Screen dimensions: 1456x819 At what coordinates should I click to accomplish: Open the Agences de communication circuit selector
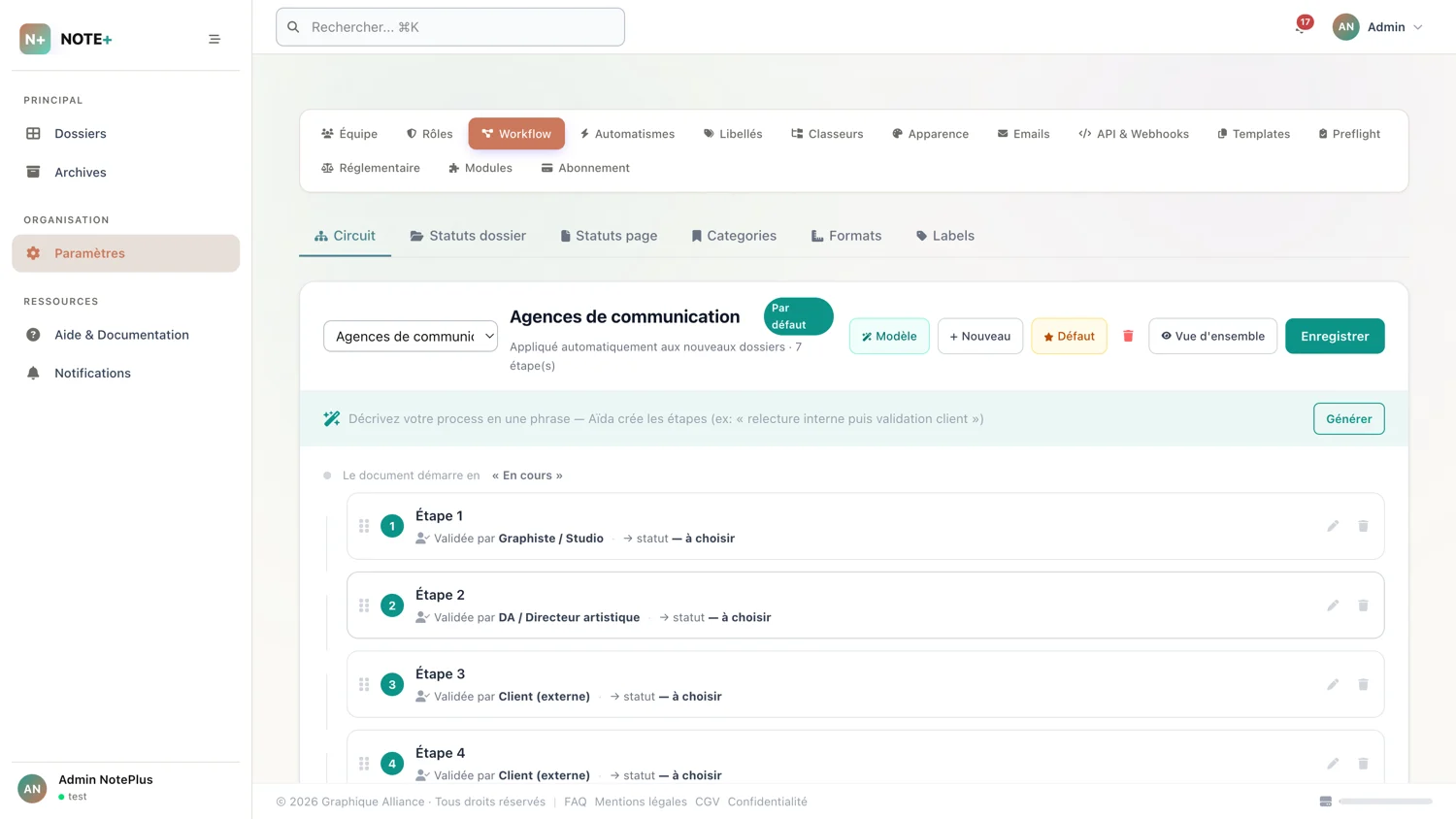tap(411, 336)
